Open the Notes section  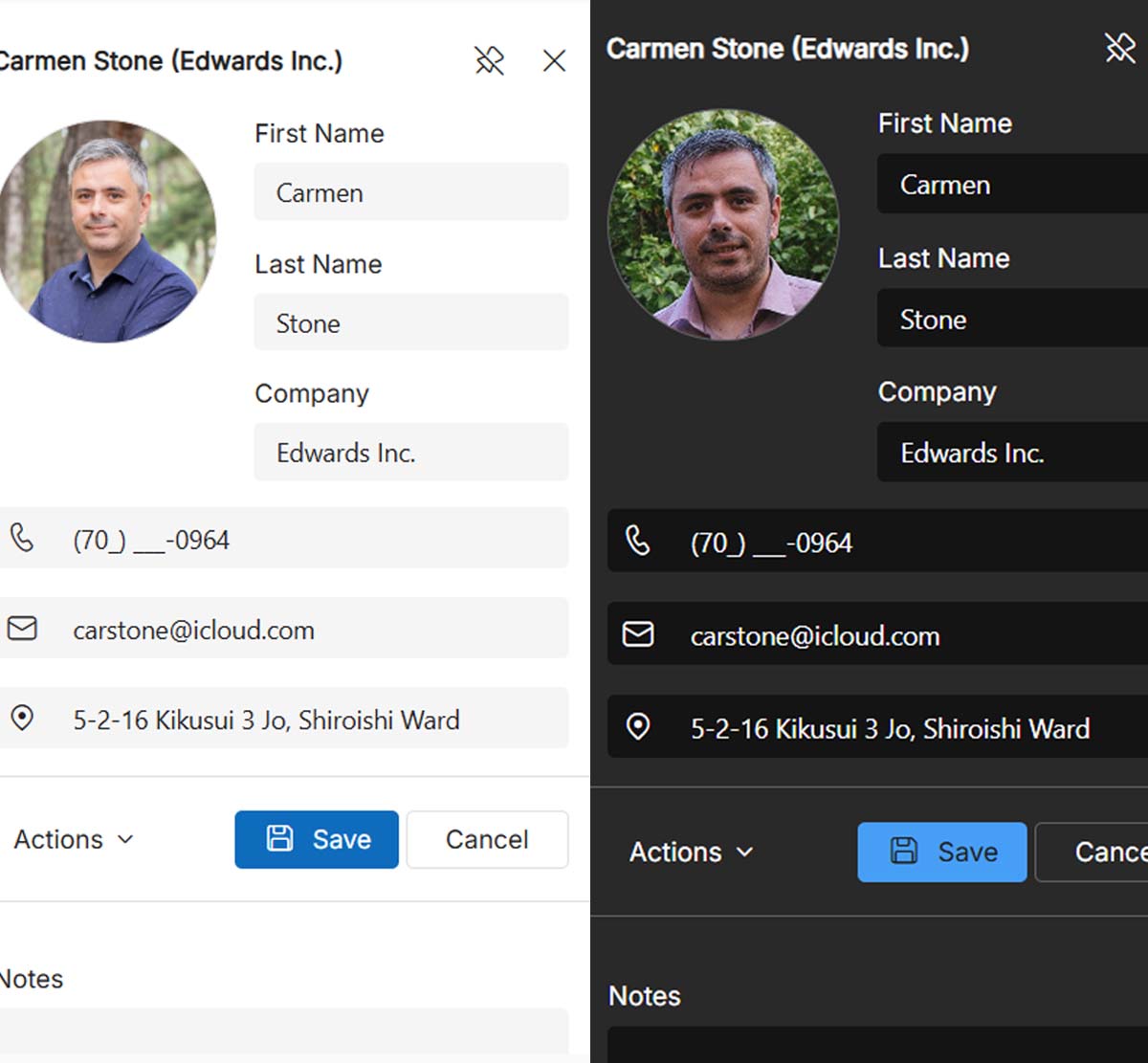(x=32, y=979)
